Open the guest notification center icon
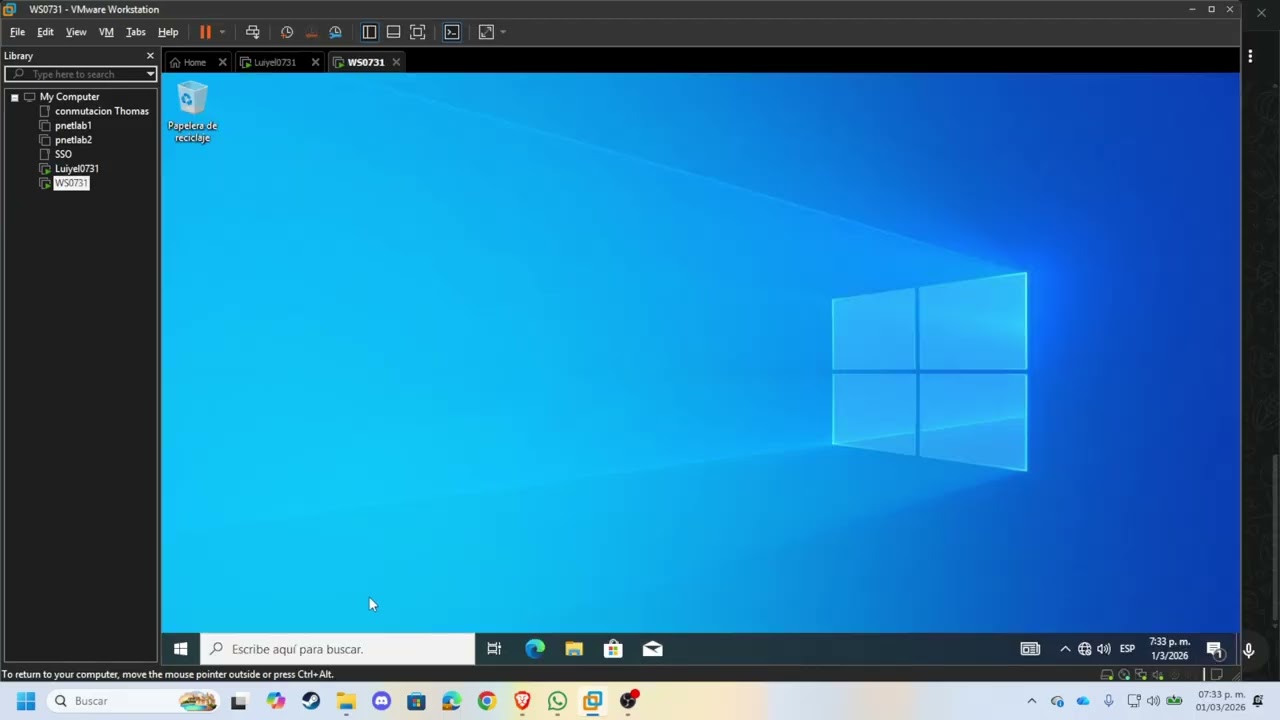The image size is (1280, 720). (x=1214, y=650)
